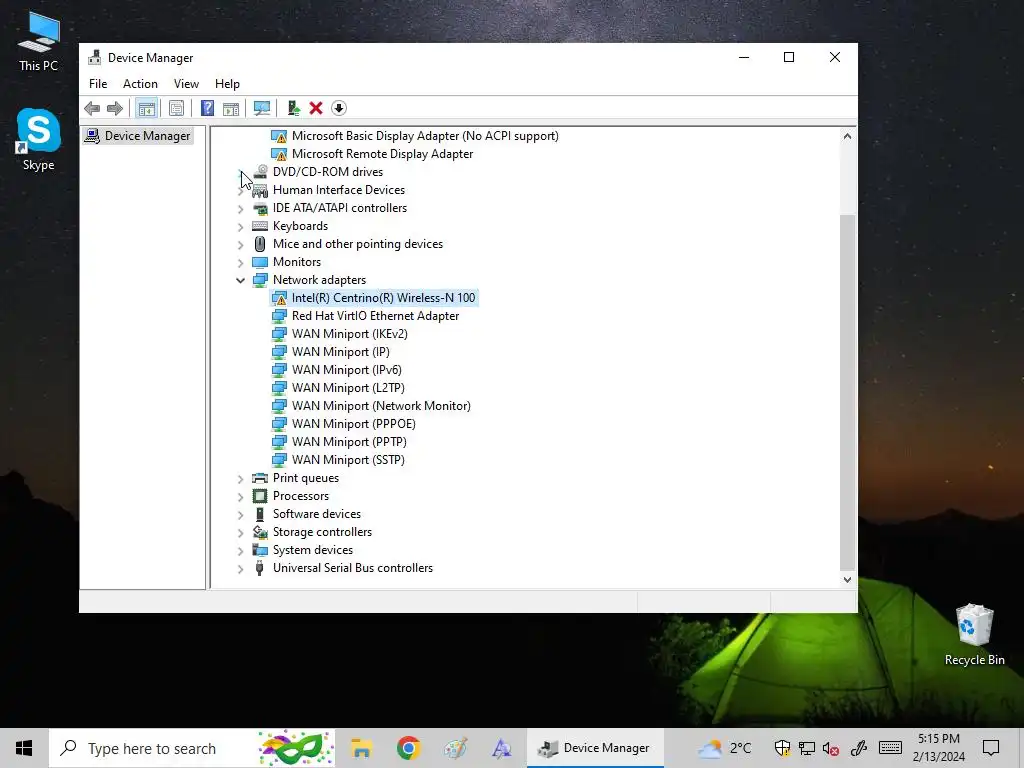1024x768 pixels.
Task: Click the Red Hat VirtIO Ethernet Adapter icon
Action: (279, 316)
